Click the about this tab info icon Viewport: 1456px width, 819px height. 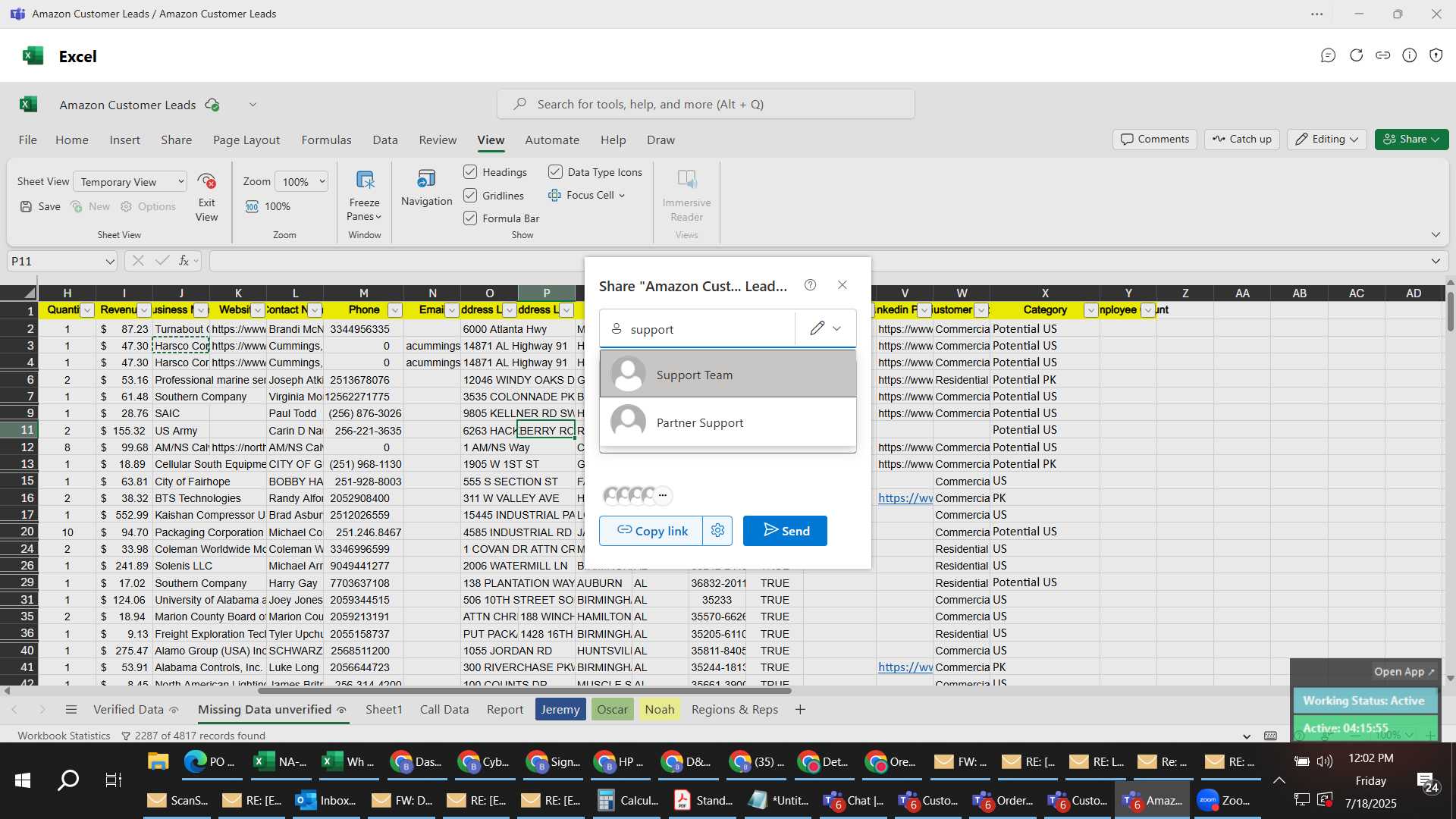click(1409, 55)
